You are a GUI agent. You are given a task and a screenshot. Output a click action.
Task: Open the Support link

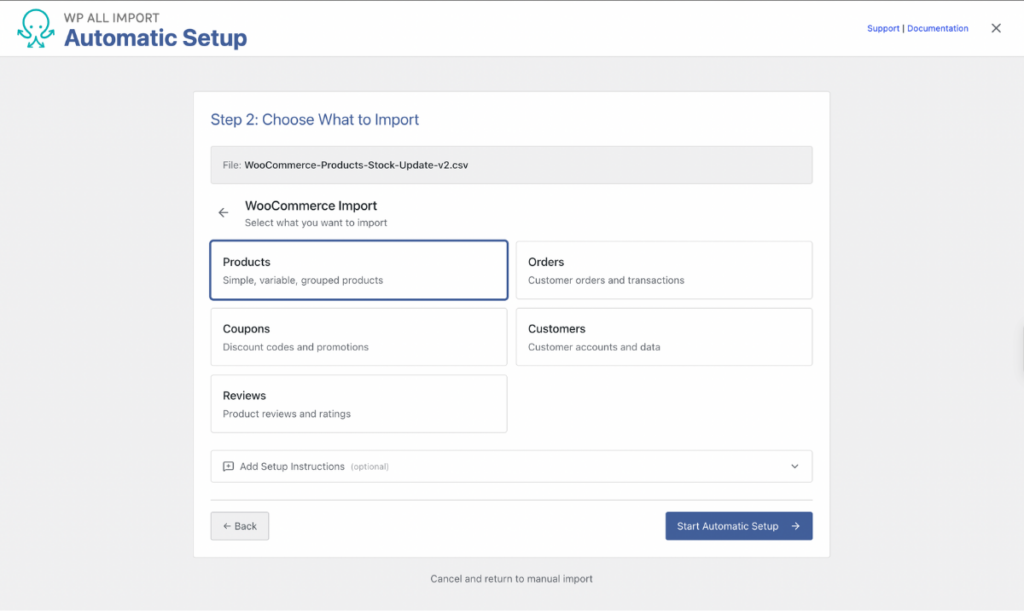(x=883, y=28)
